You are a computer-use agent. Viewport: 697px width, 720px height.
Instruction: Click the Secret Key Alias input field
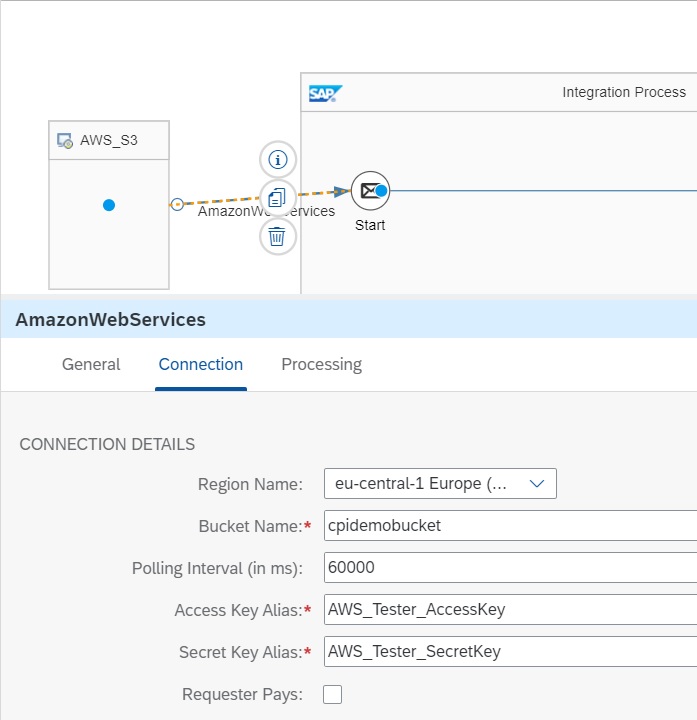coord(511,652)
